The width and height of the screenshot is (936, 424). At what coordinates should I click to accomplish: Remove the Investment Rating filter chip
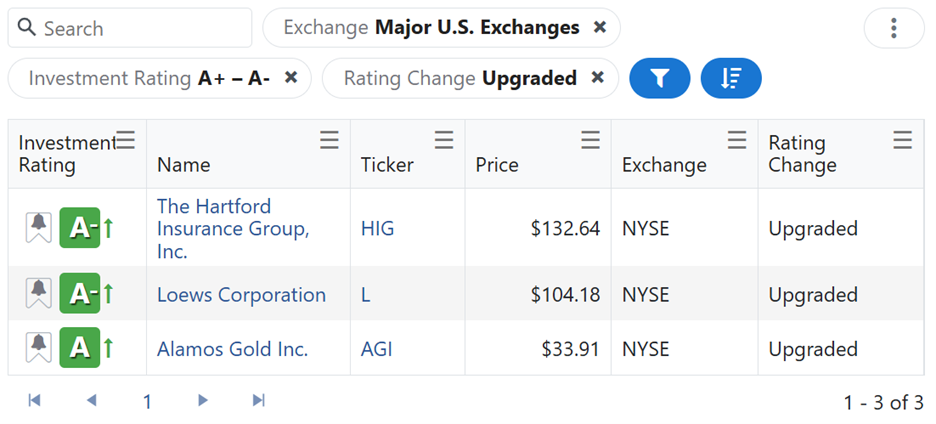coord(291,78)
